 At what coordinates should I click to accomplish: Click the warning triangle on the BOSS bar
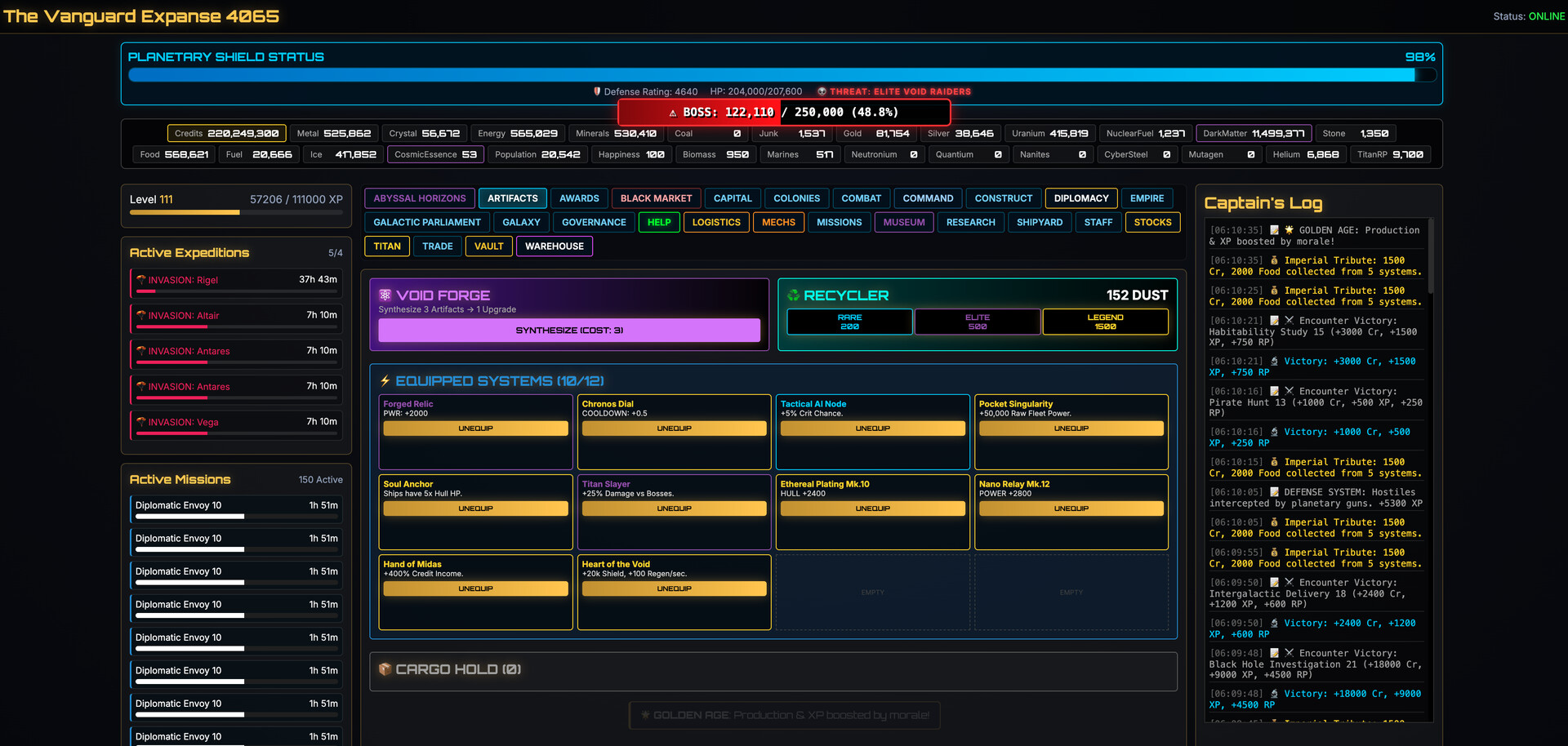[x=672, y=112]
